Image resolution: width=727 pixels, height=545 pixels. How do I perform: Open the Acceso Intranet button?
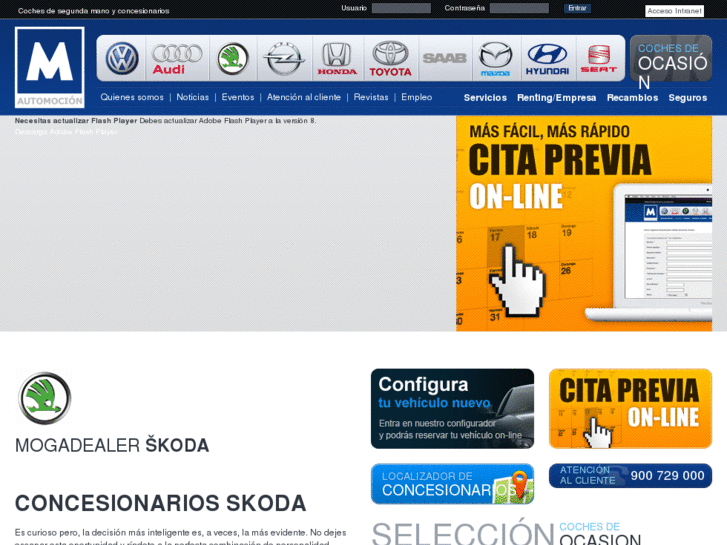click(675, 11)
